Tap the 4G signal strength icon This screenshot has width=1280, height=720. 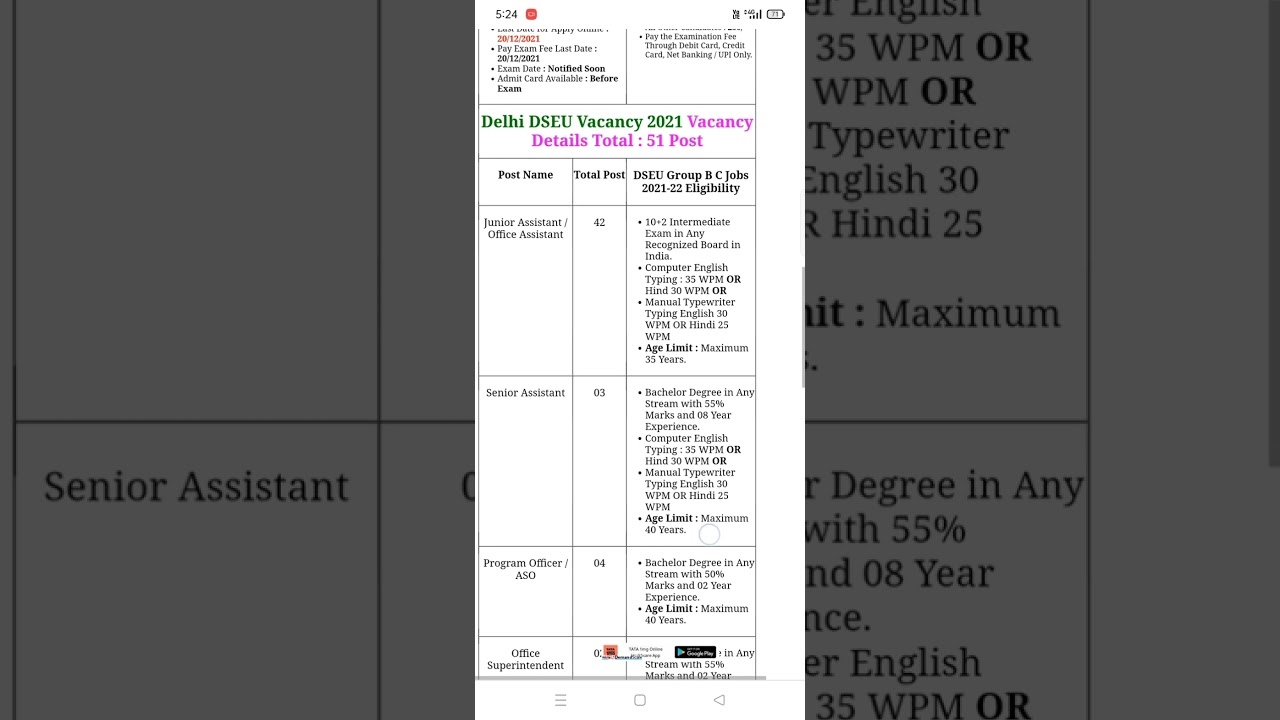point(755,14)
